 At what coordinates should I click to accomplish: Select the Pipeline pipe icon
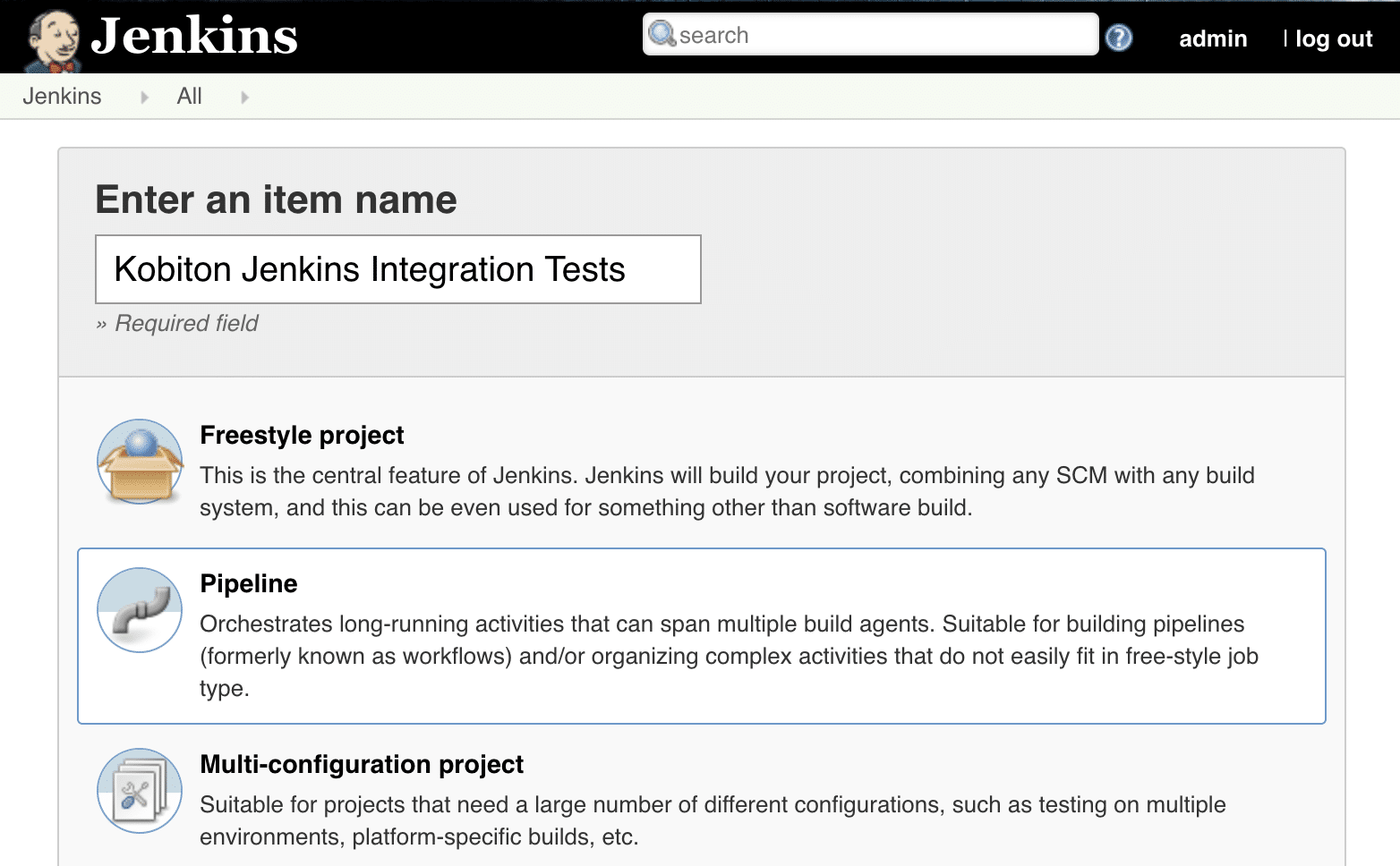click(140, 610)
